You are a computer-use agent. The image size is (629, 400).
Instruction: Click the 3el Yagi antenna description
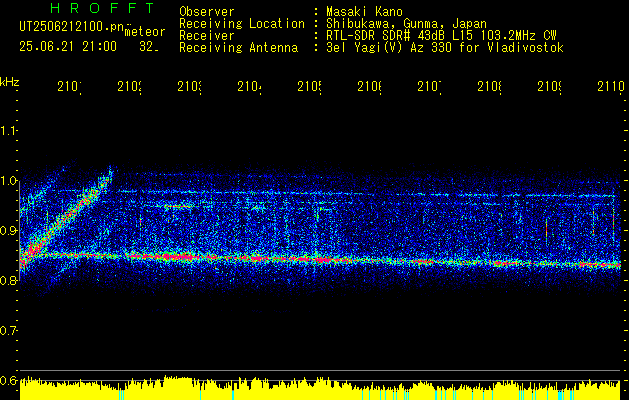(x=445, y=48)
